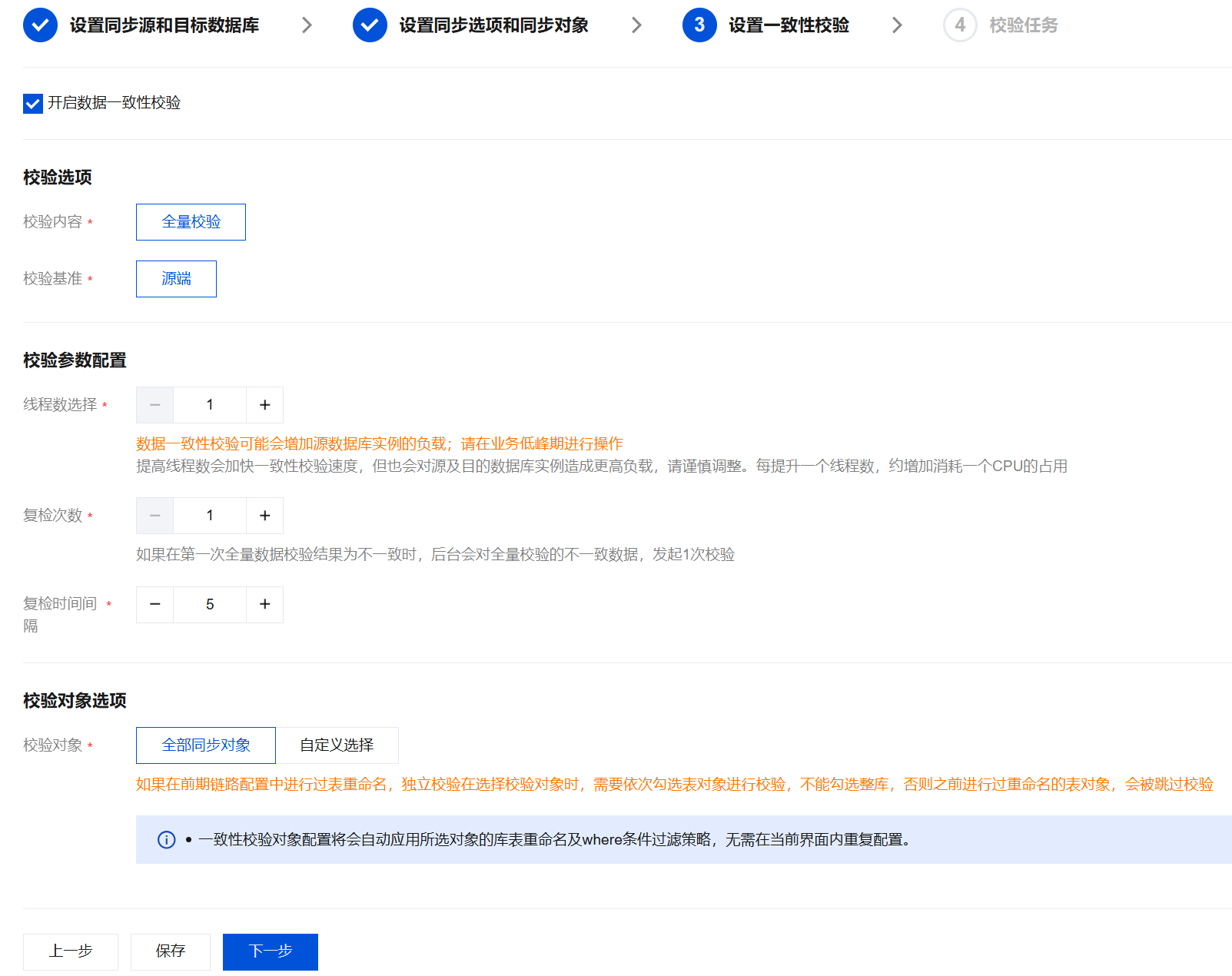Click the step 4 number circle
Image resolution: width=1232 pixels, height=976 pixels.
960,25
